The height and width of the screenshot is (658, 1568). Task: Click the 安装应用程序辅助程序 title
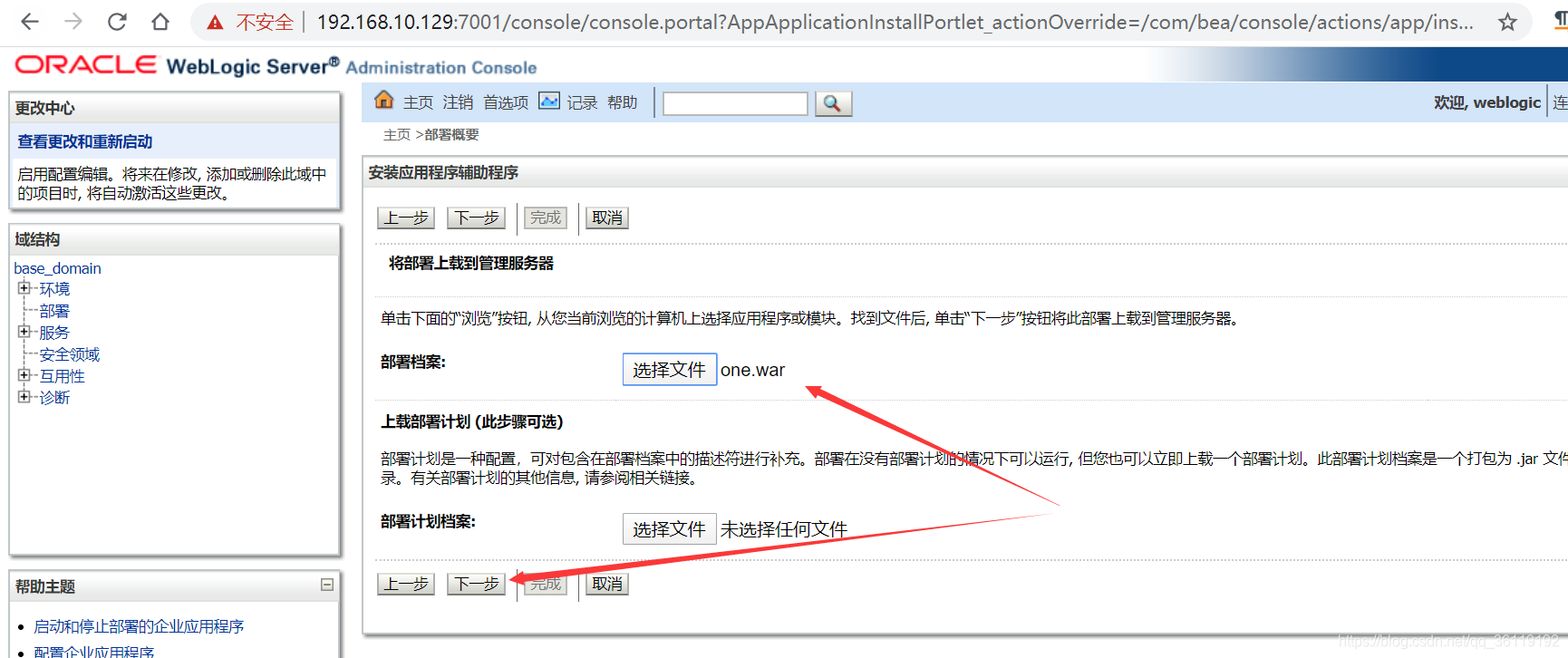click(443, 172)
